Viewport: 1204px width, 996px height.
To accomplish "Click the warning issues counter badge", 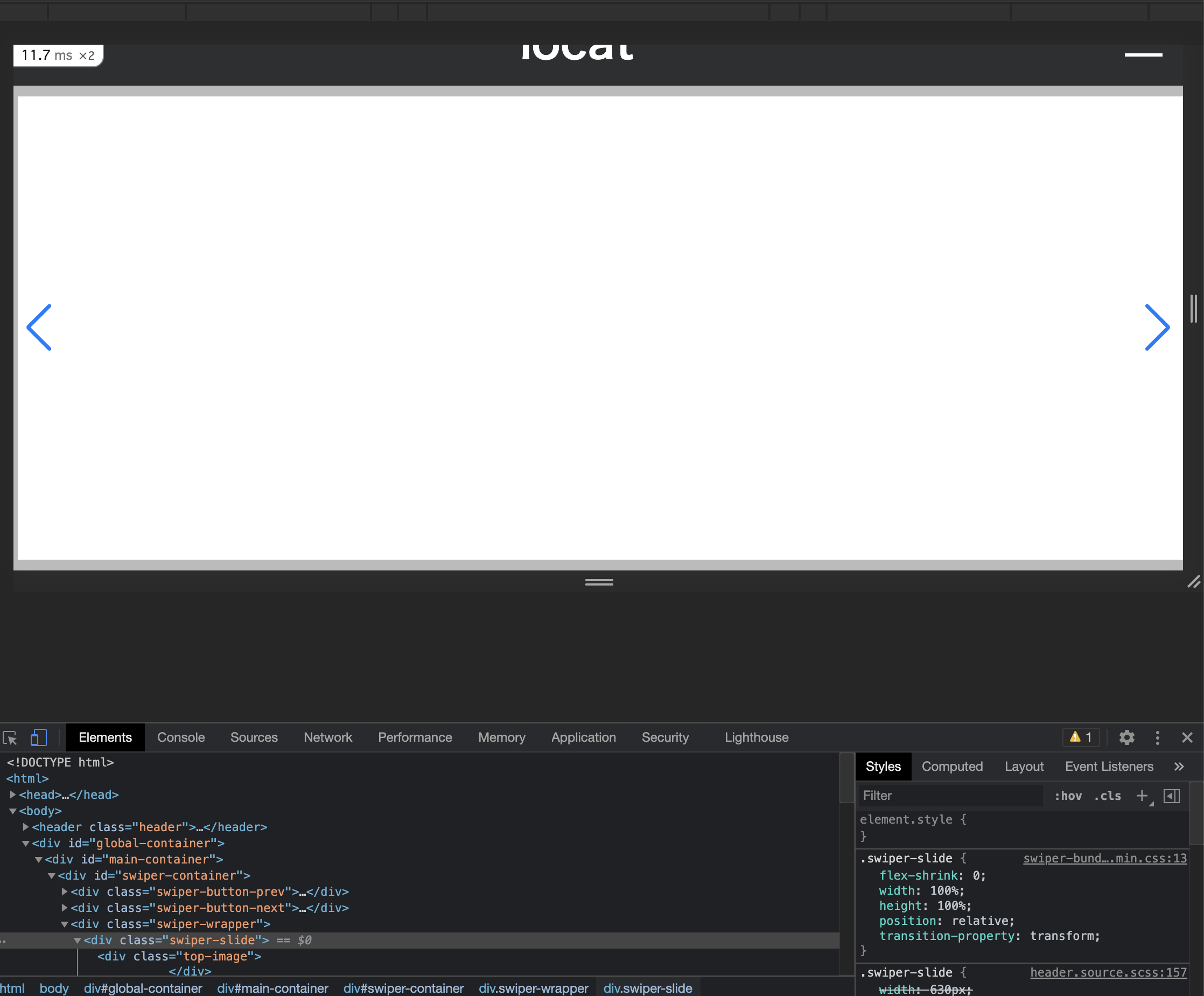I will pyautogui.click(x=1081, y=737).
